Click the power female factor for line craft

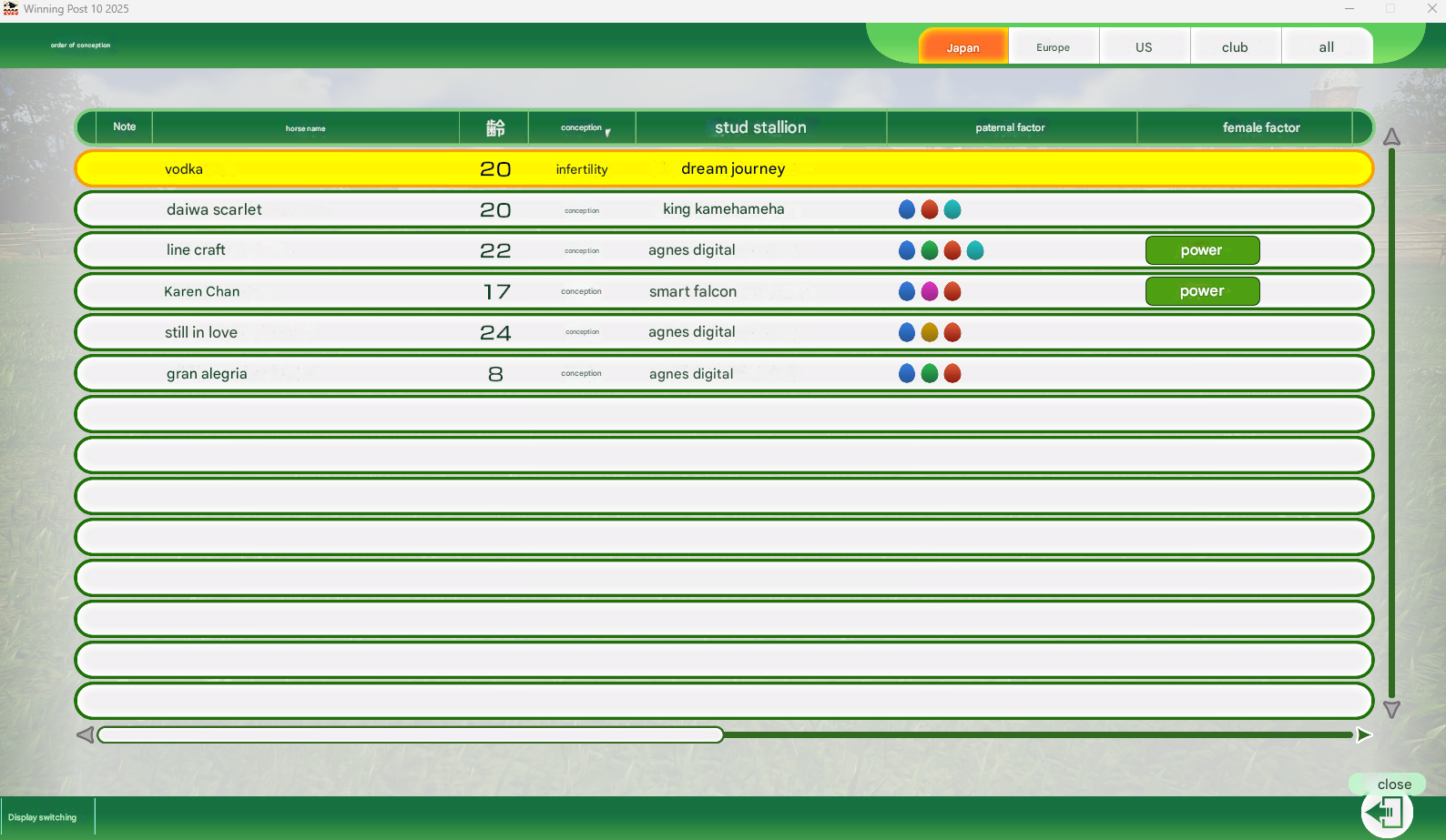pyautogui.click(x=1202, y=250)
